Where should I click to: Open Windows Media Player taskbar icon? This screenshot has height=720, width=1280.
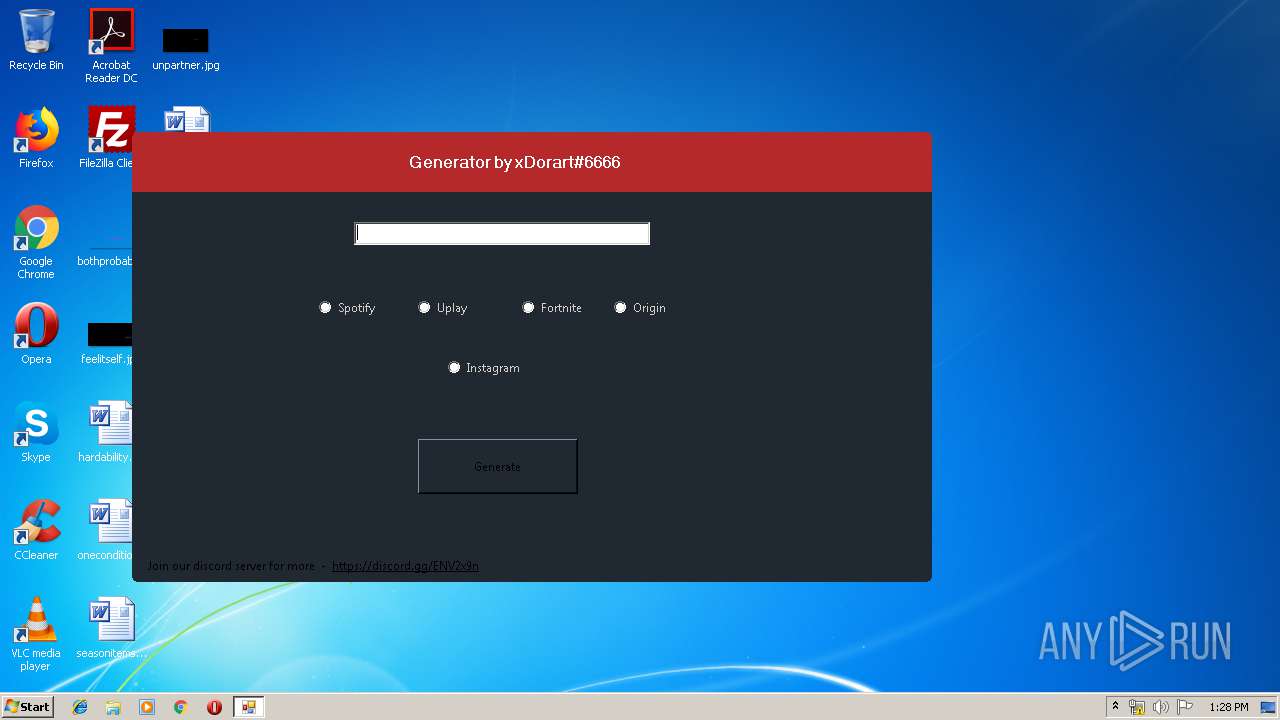(147, 707)
